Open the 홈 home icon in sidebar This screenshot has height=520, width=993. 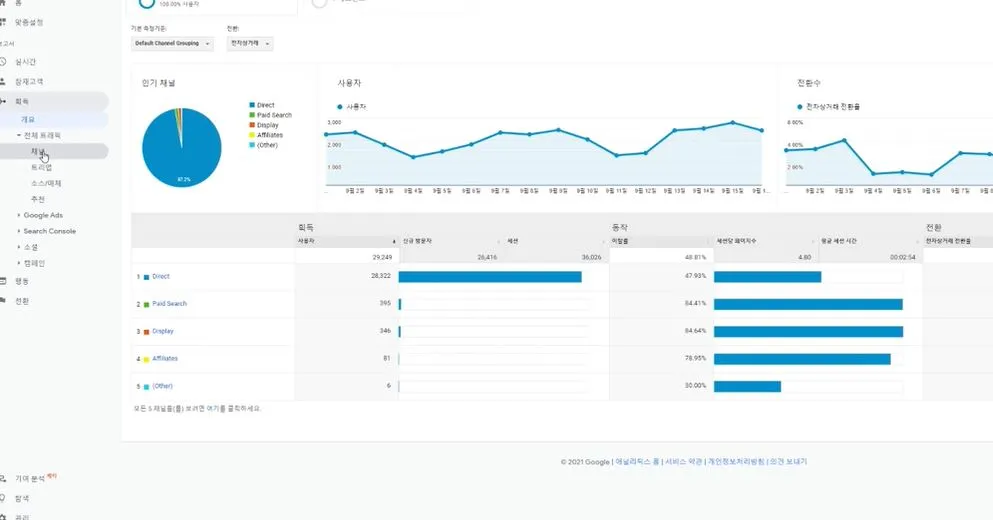tap(3, 3)
